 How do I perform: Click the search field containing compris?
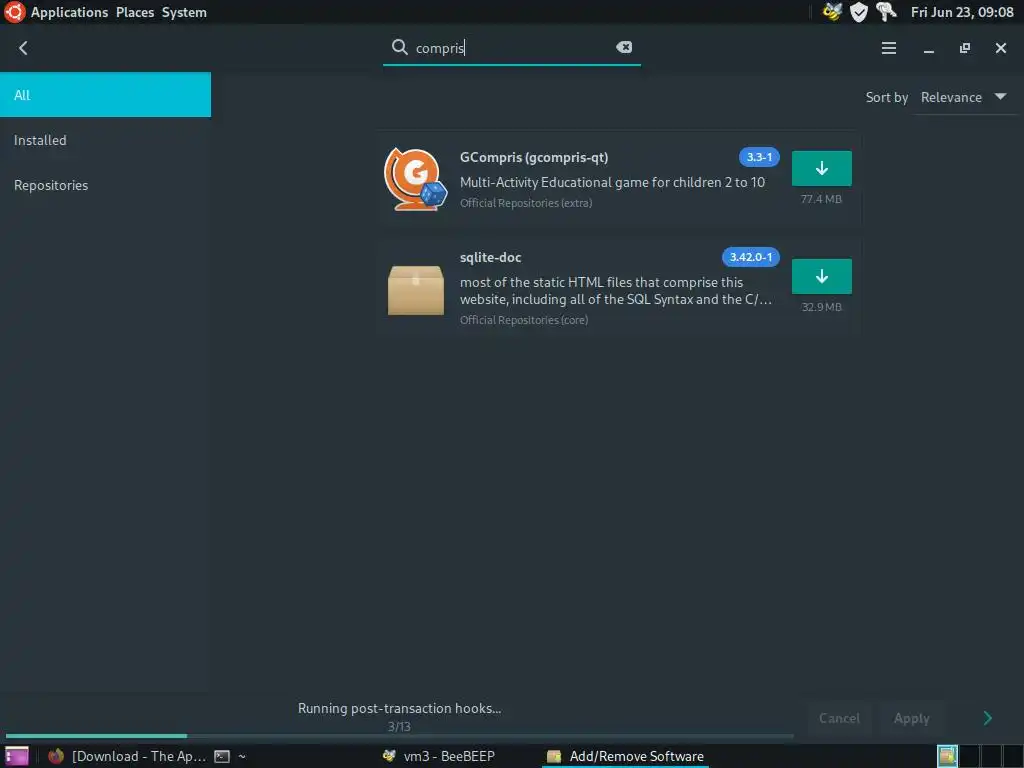tap(512, 48)
